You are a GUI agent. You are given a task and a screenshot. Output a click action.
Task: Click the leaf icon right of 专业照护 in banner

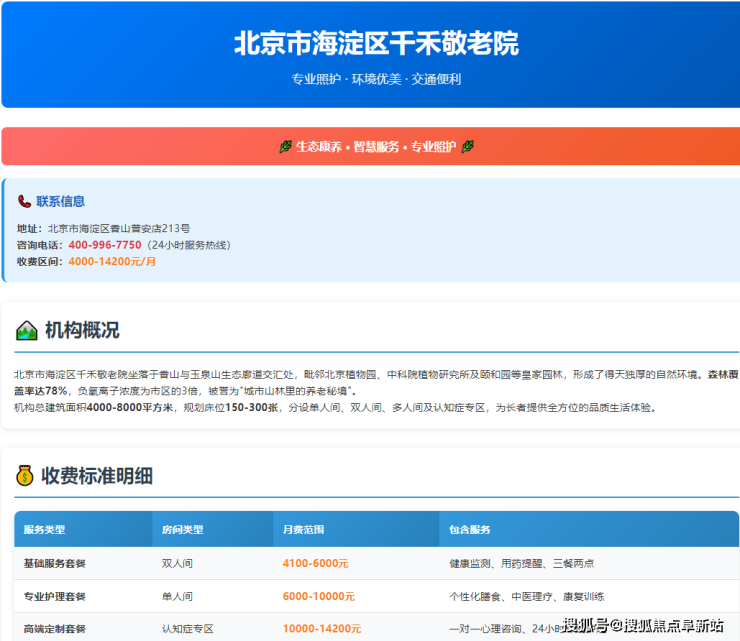[467, 147]
